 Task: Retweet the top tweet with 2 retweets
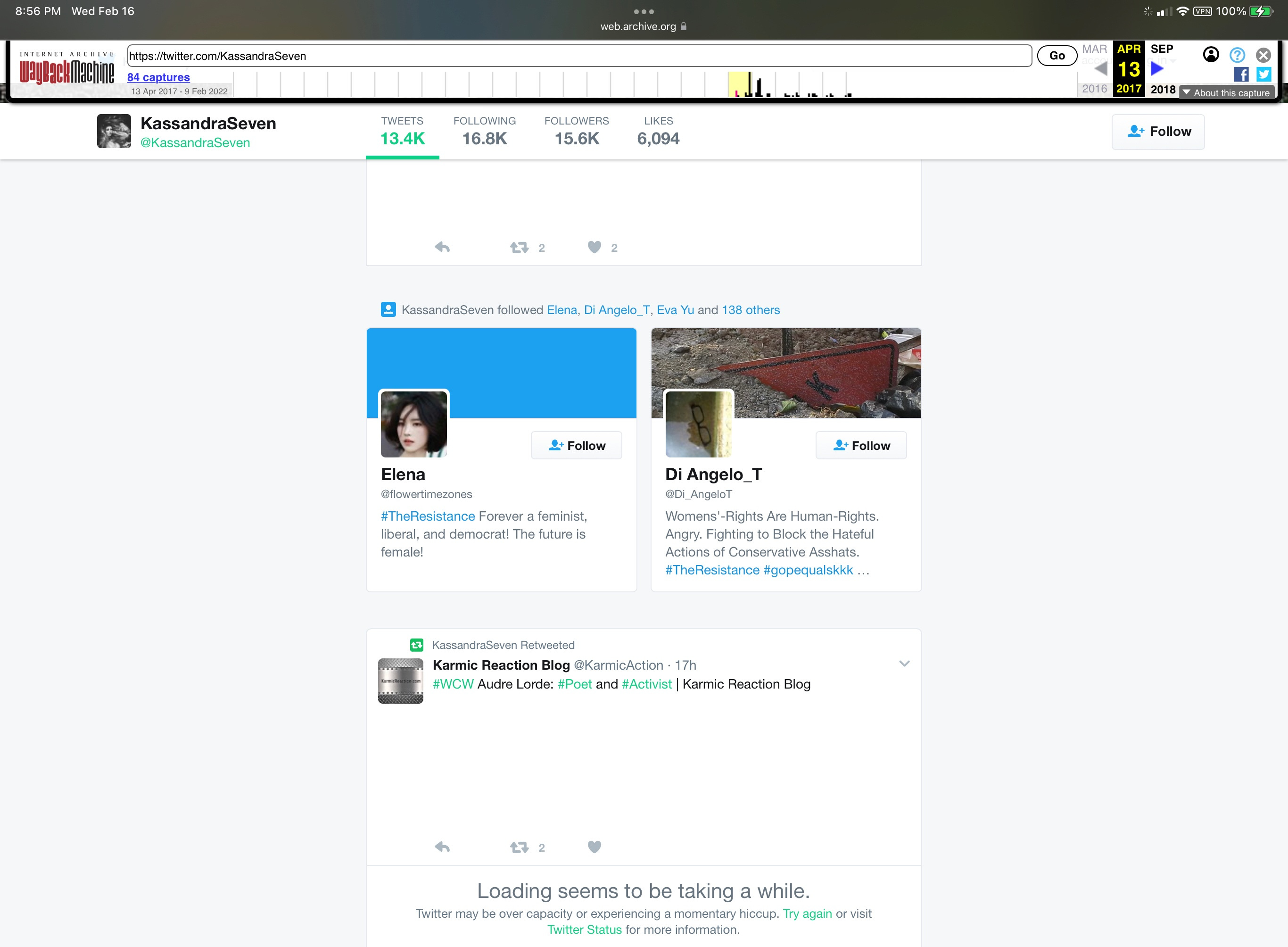coord(519,247)
